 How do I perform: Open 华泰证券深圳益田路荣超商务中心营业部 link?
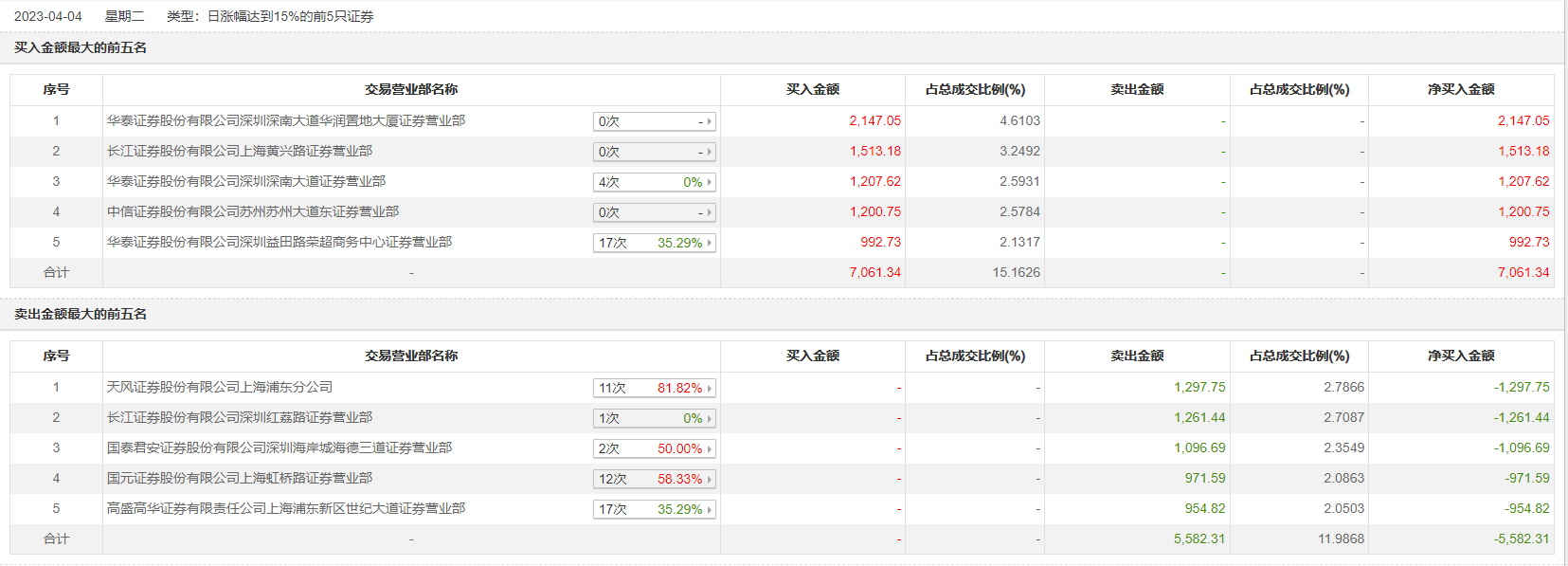click(x=279, y=243)
